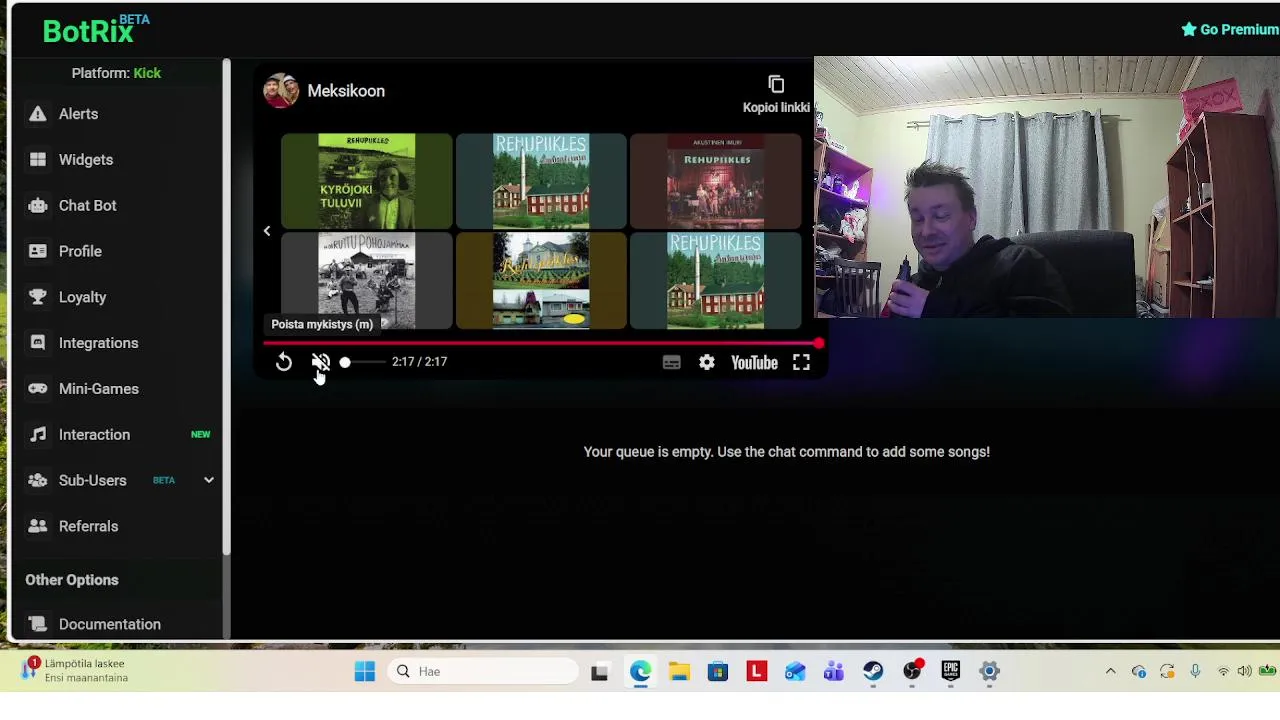Click the 2:17 / 2:17 time display
1280x720 pixels.
click(x=420, y=362)
